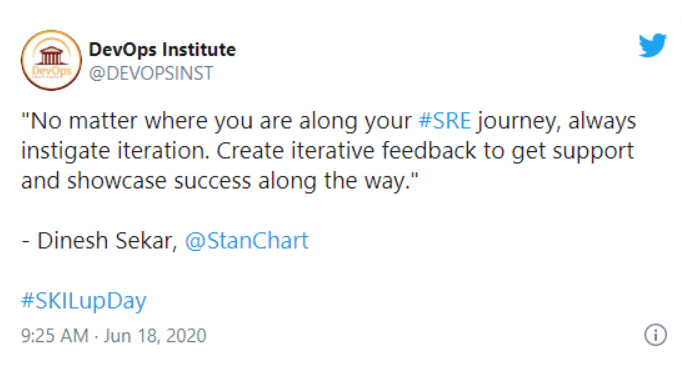
Task: Open the tweet info circle icon
Action: pos(655,335)
